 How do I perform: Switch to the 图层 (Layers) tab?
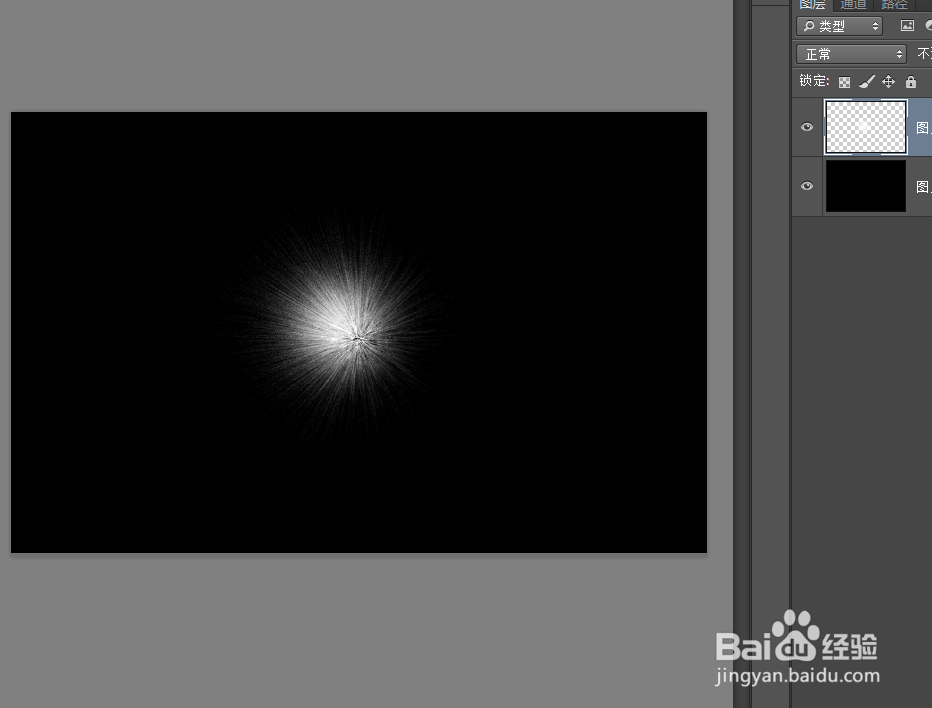pyautogui.click(x=812, y=5)
